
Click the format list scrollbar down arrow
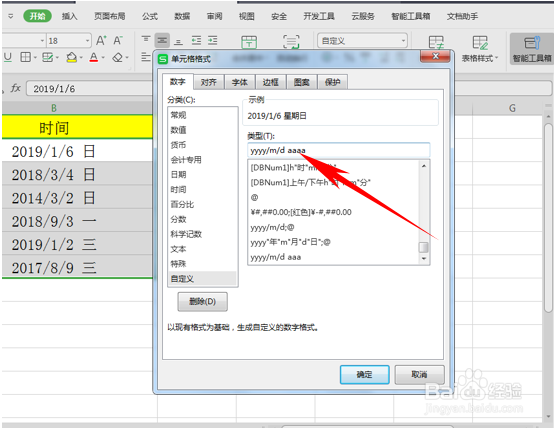point(424,259)
